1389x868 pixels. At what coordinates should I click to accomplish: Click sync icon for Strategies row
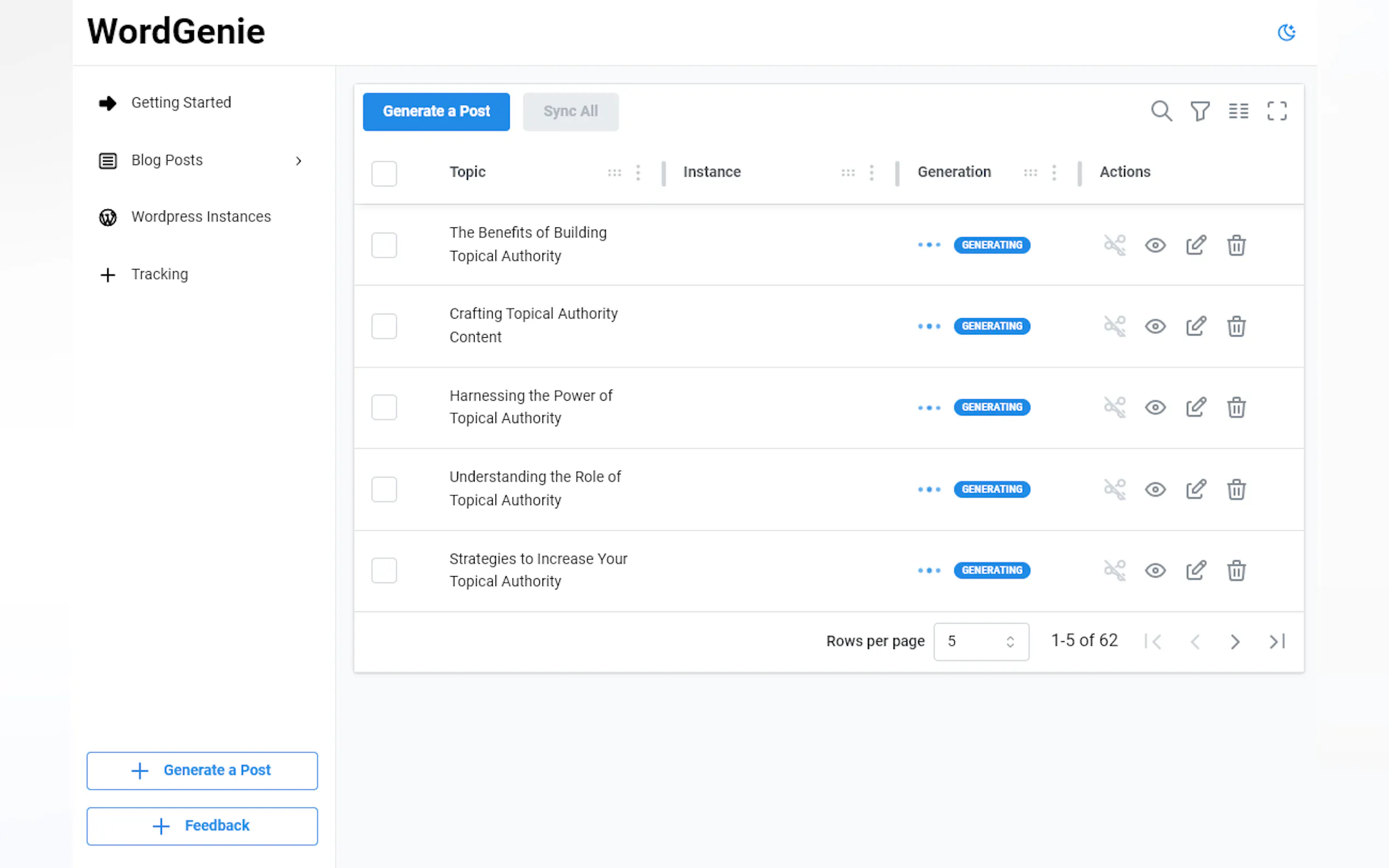click(x=1114, y=570)
